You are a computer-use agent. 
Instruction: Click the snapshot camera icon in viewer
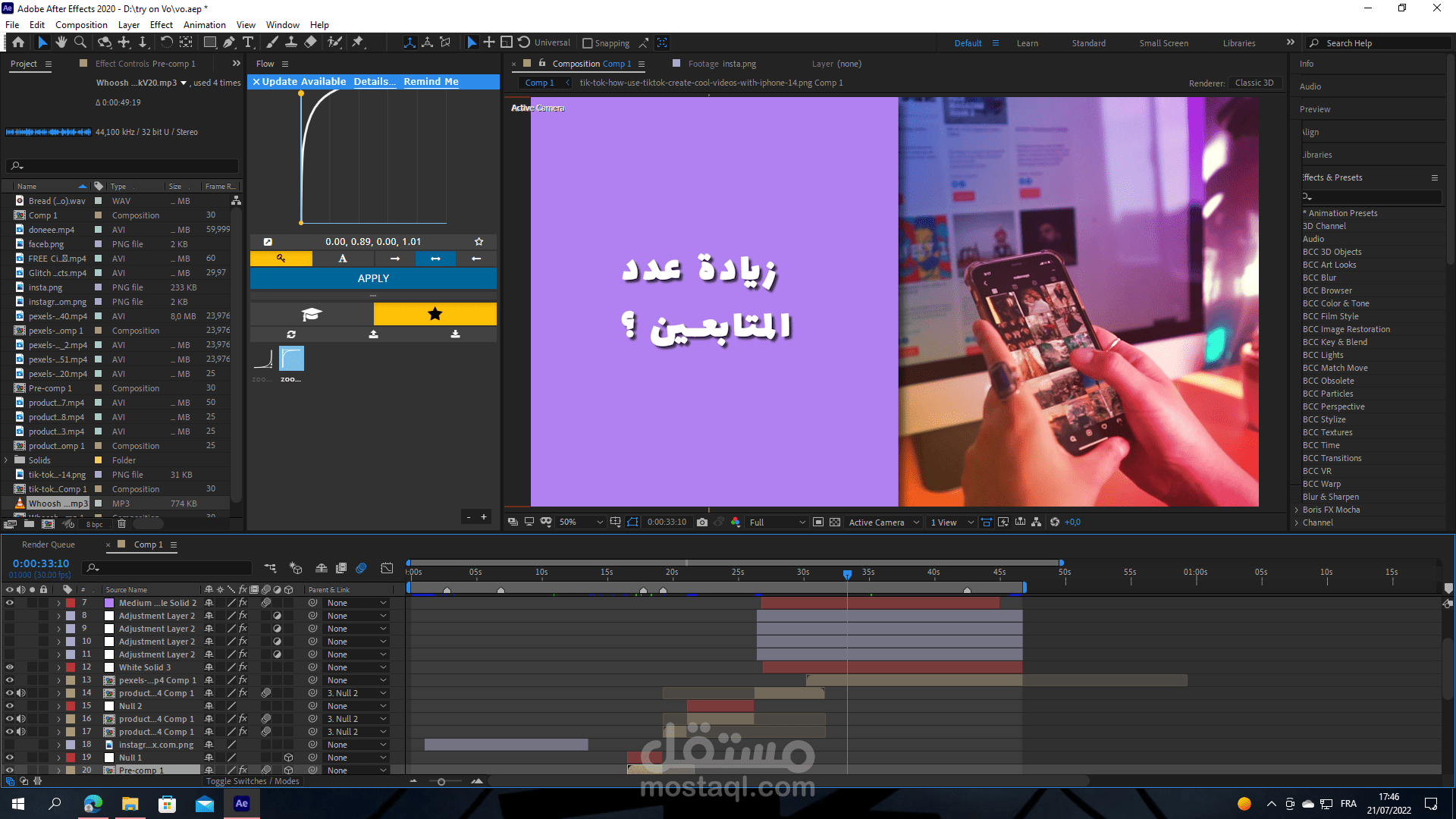[702, 522]
